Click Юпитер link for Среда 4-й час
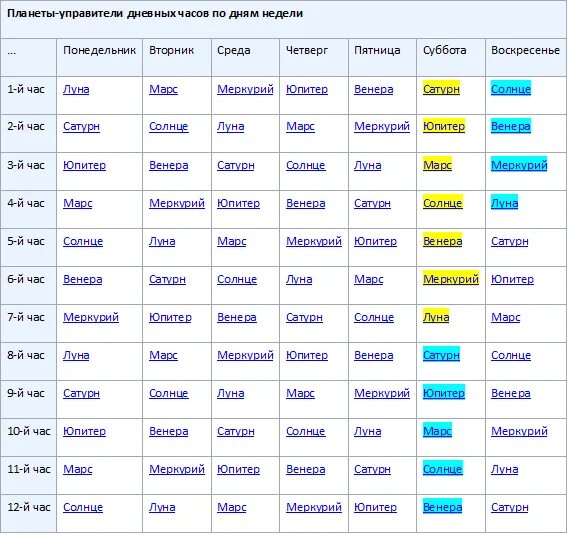 click(238, 204)
